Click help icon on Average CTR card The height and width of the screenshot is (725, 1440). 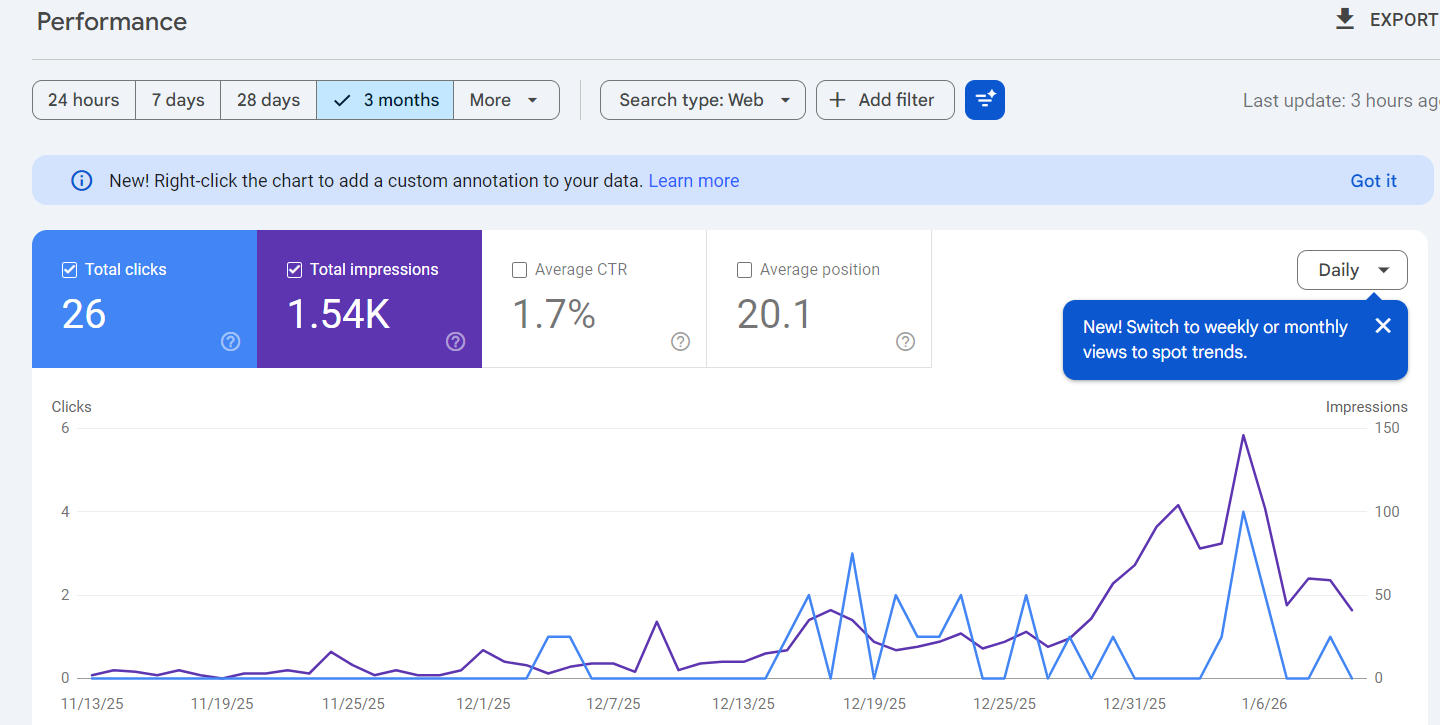(x=680, y=342)
